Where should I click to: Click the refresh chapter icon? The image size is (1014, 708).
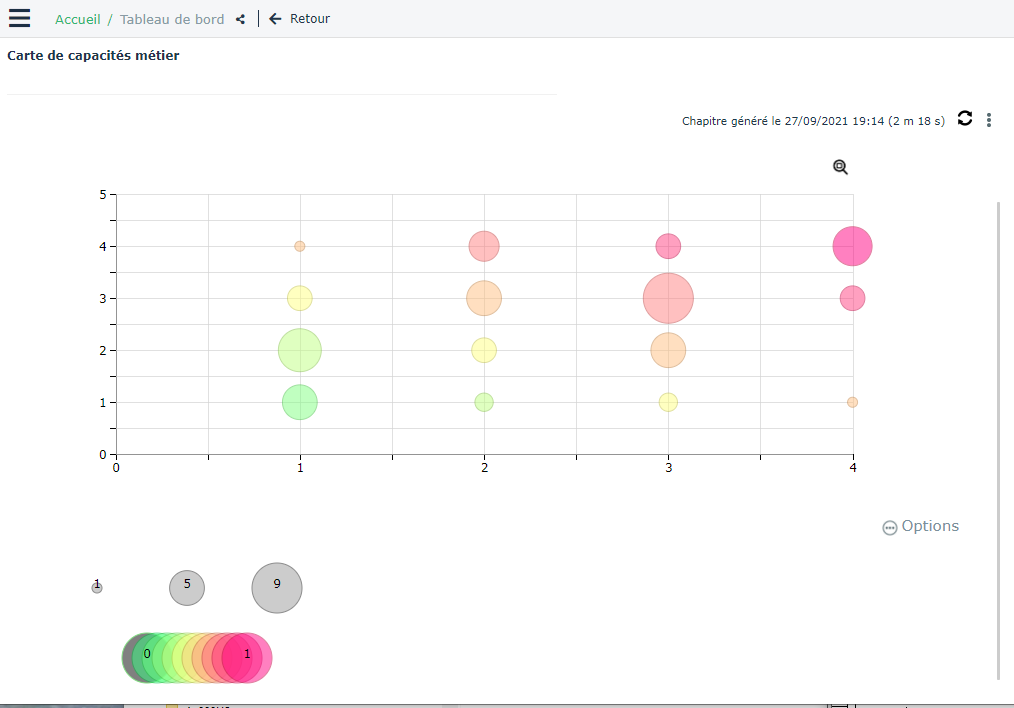pyautogui.click(x=965, y=118)
